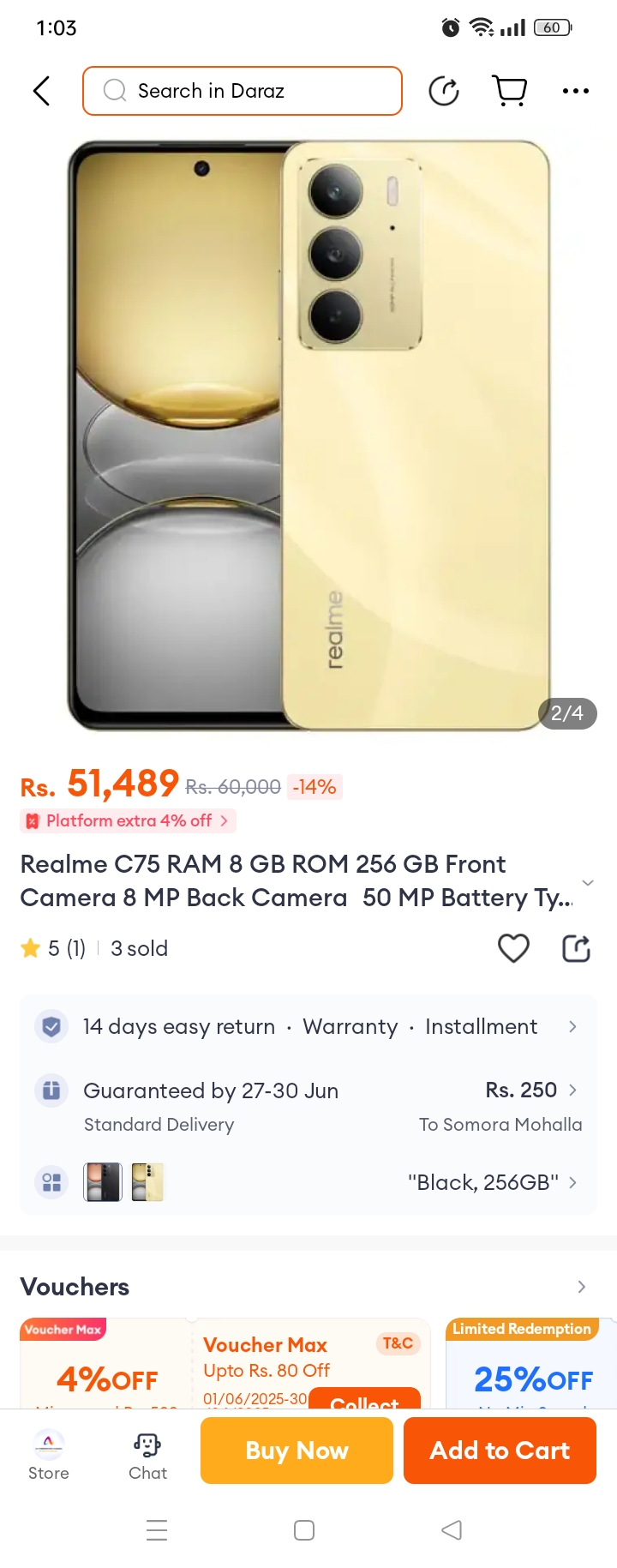
Task: Focus the Search in Daraz field
Action: [243, 91]
